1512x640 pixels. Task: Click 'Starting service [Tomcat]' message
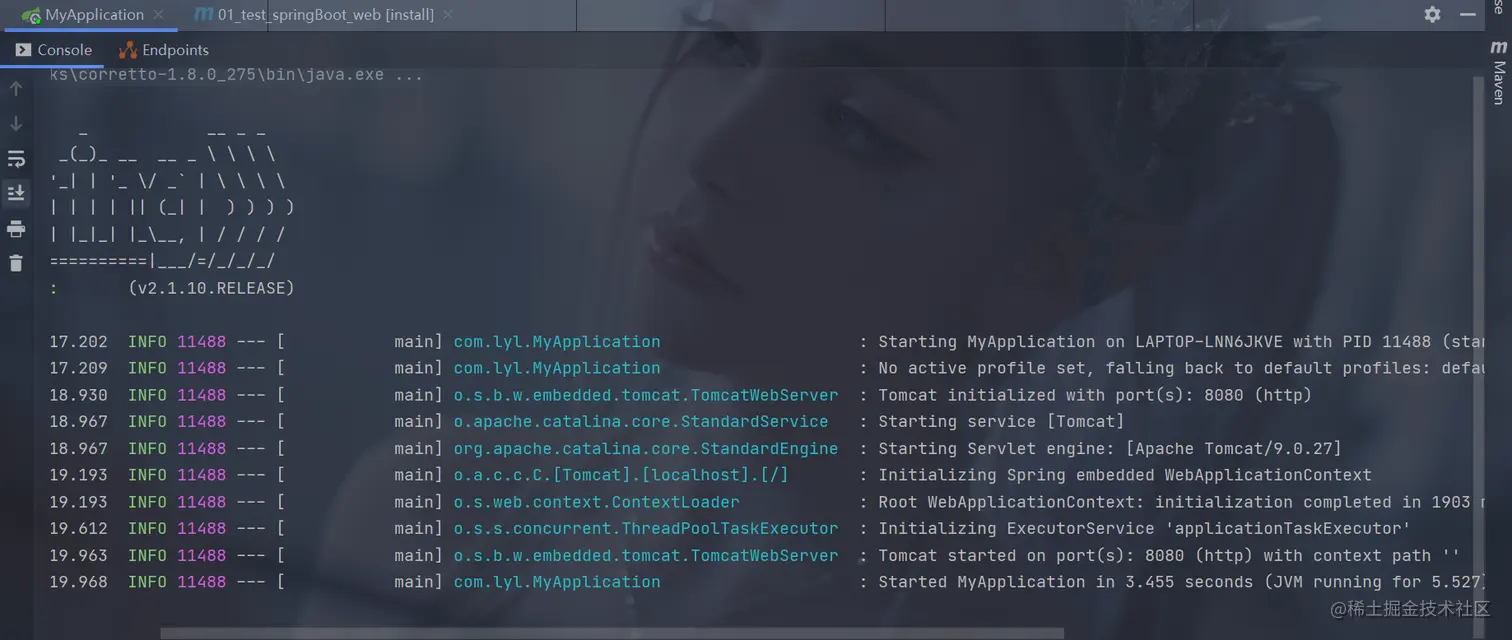tap(1001, 422)
